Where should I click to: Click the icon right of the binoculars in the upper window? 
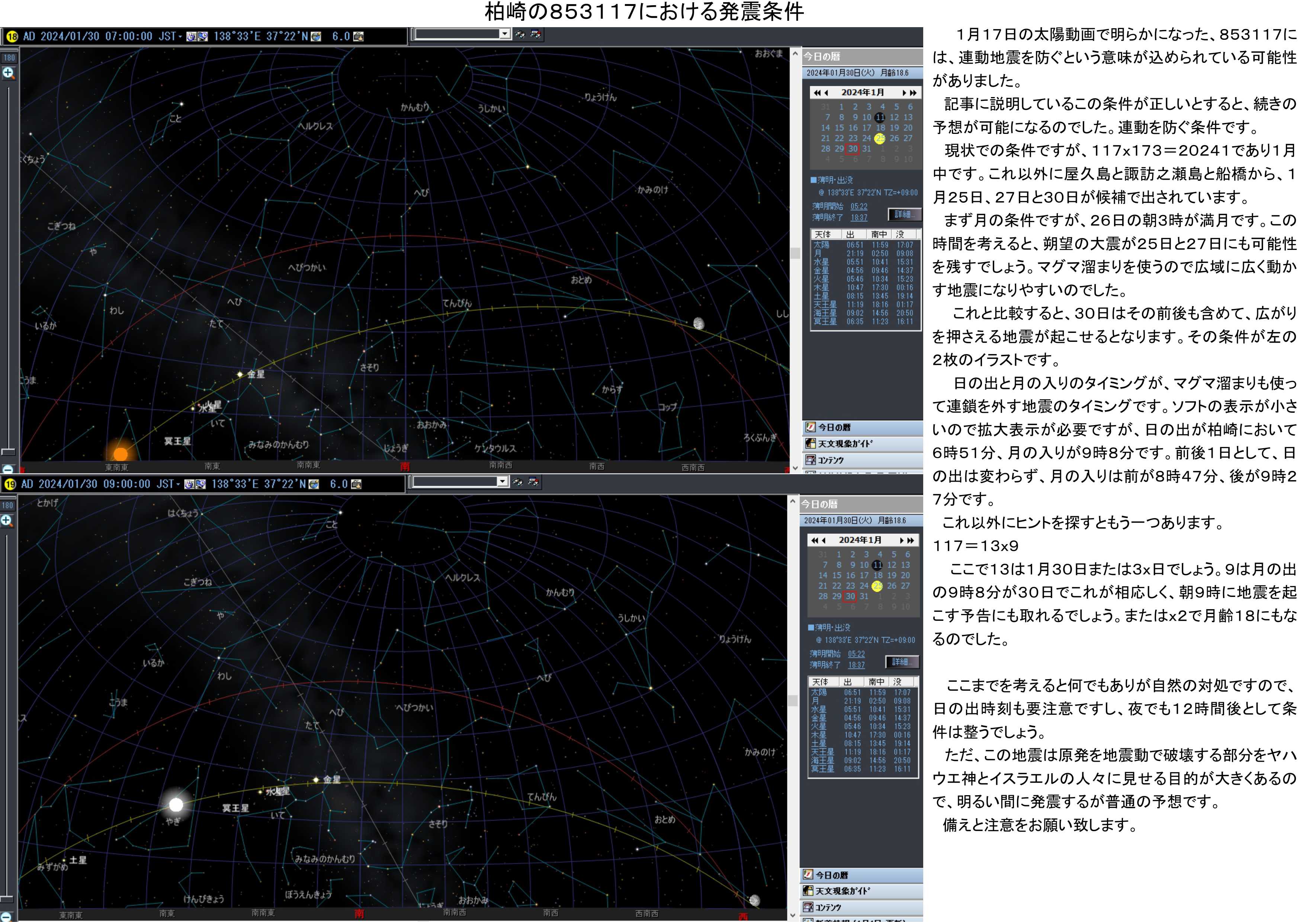pyautogui.click(x=536, y=34)
